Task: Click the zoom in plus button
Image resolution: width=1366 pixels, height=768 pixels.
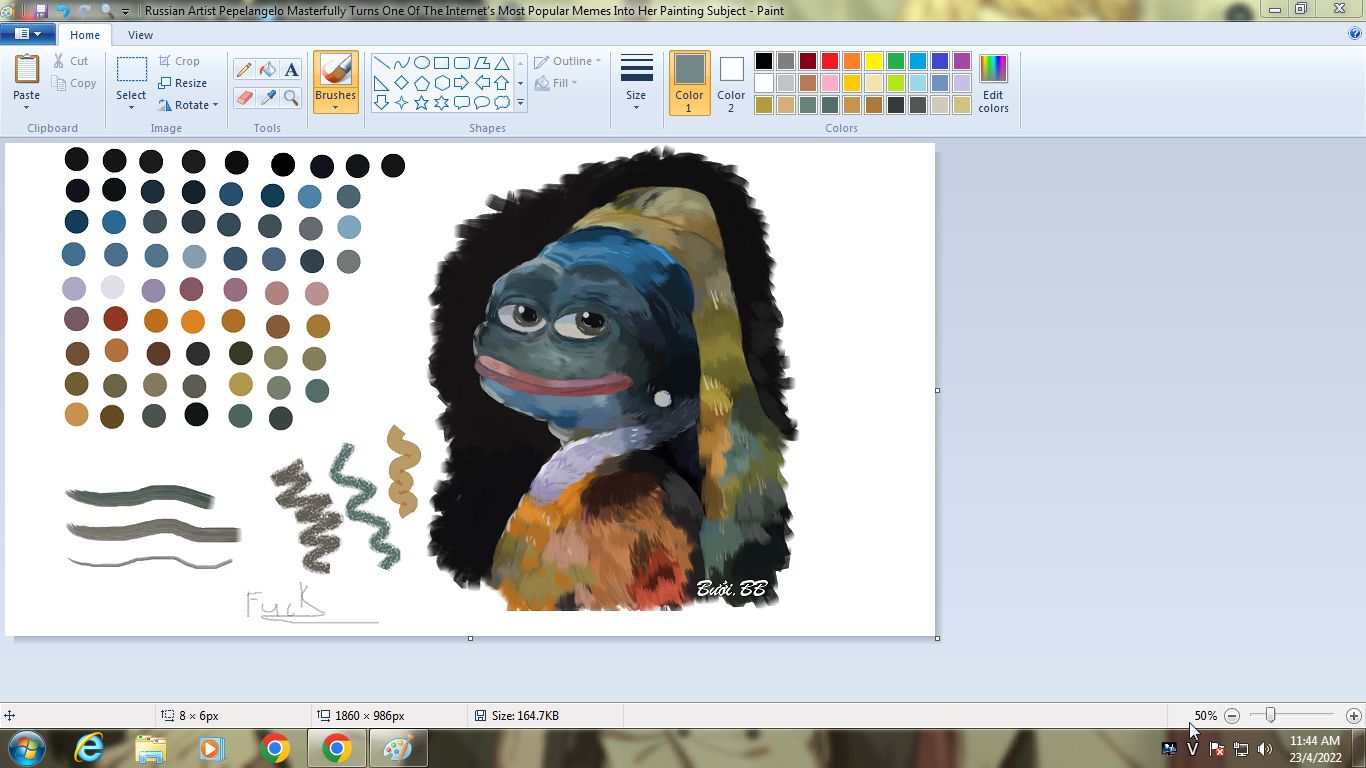Action: pyautogui.click(x=1353, y=716)
